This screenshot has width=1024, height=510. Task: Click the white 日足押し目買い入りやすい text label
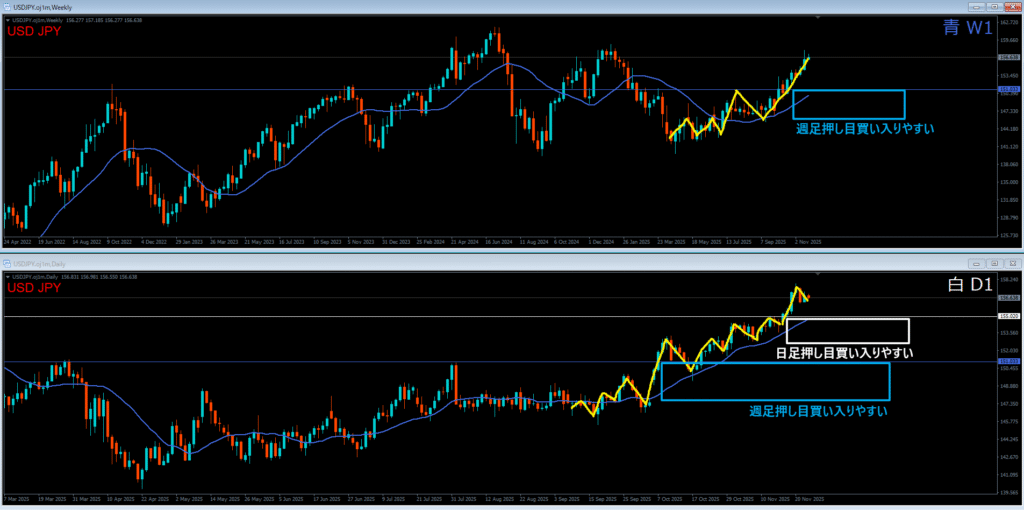click(844, 353)
